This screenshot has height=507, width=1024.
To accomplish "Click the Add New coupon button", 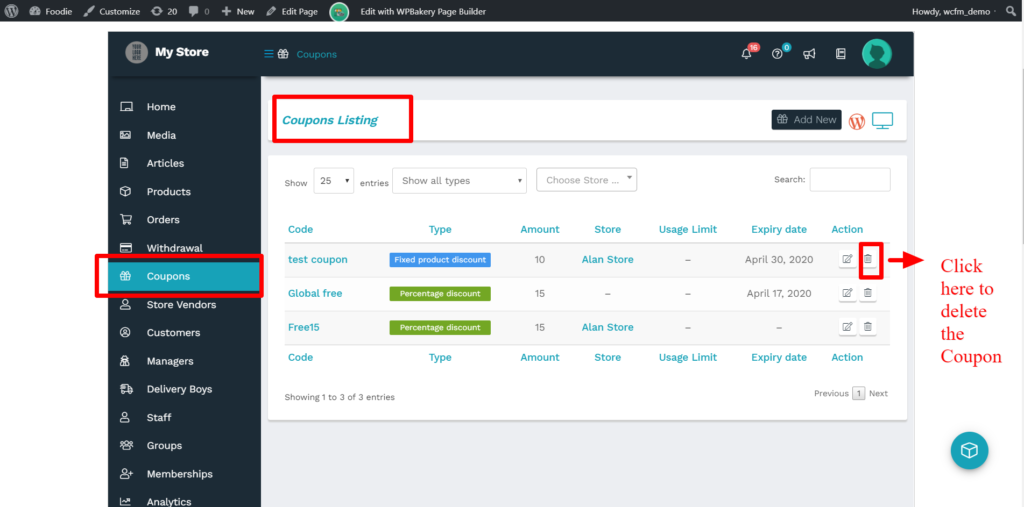I will pos(806,120).
